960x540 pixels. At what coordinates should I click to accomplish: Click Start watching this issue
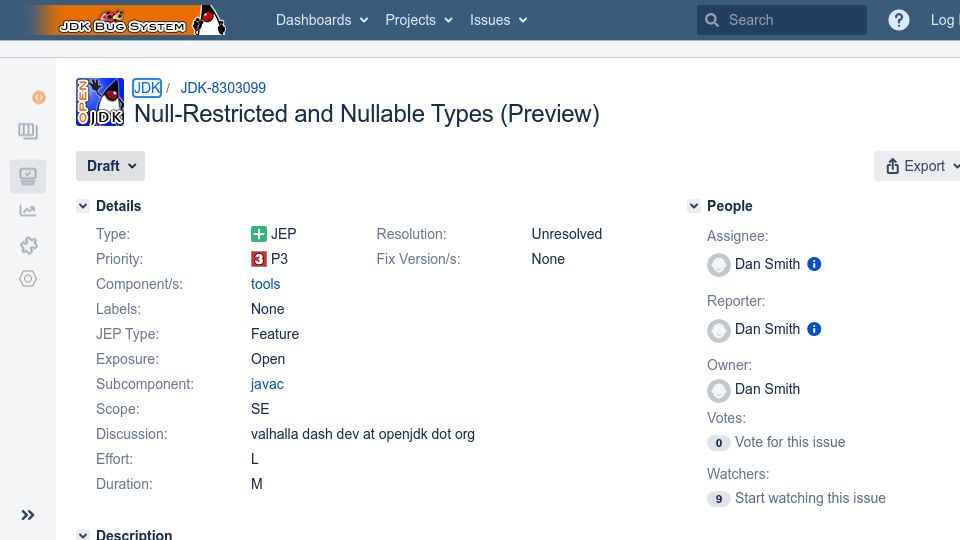[x=810, y=498]
